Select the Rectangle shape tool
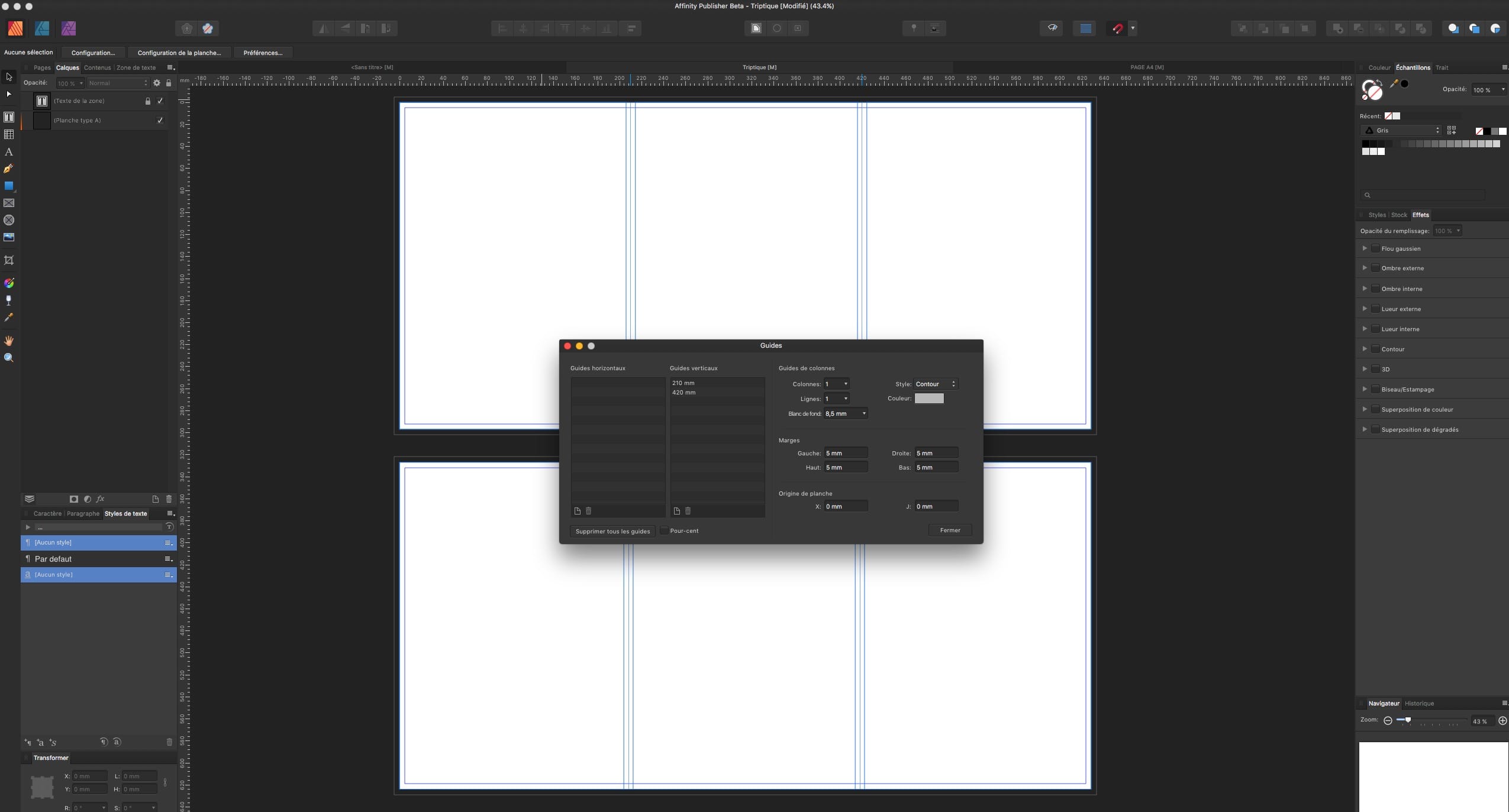This screenshot has height=812, width=1509. click(9, 186)
